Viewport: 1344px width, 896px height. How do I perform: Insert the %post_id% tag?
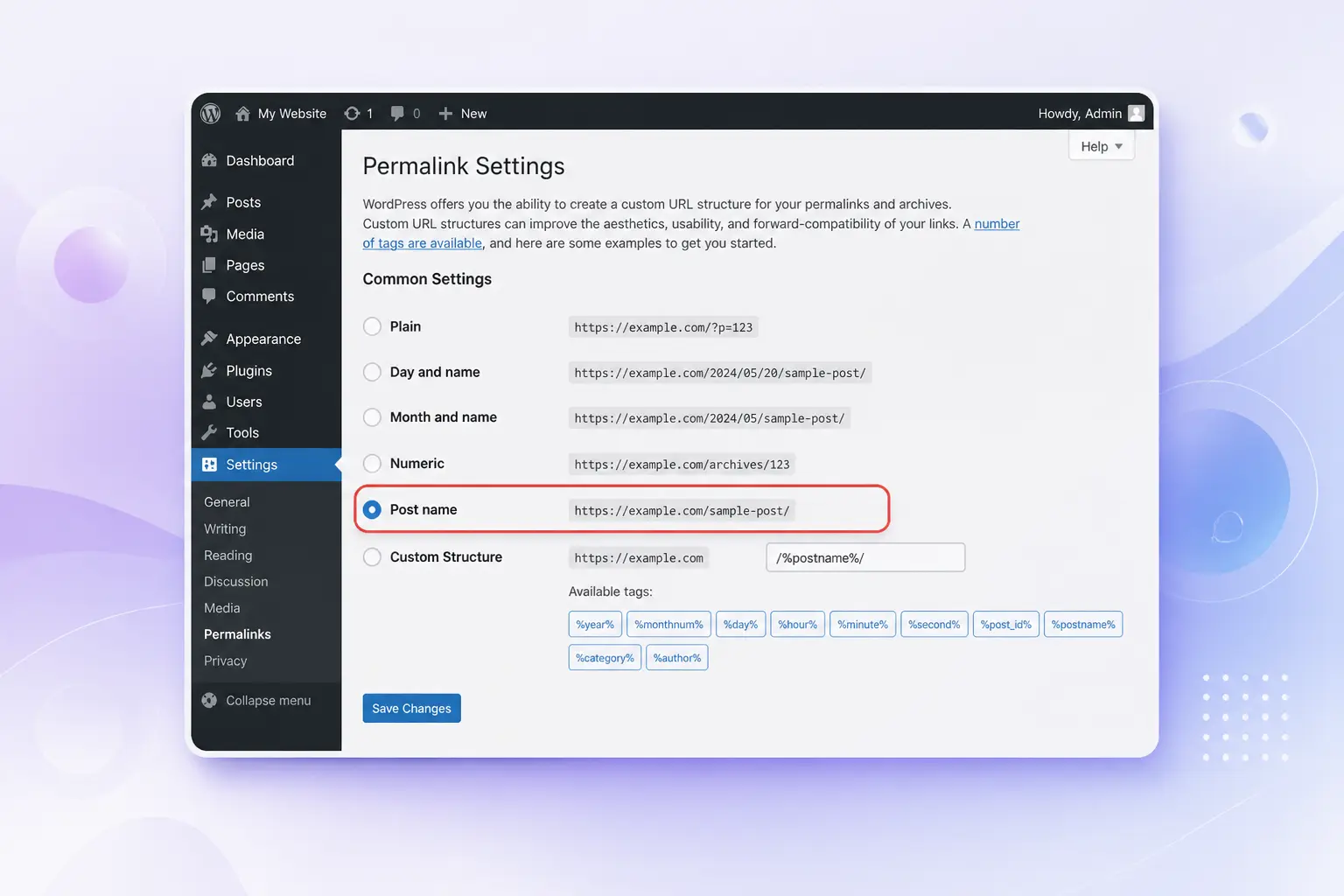tap(1005, 624)
